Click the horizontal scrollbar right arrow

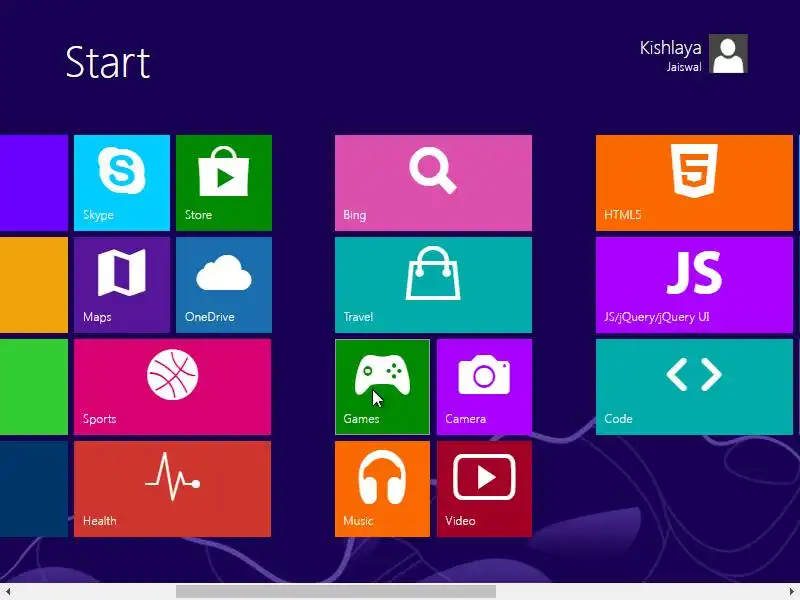pyautogui.click(x=792, y=591)
